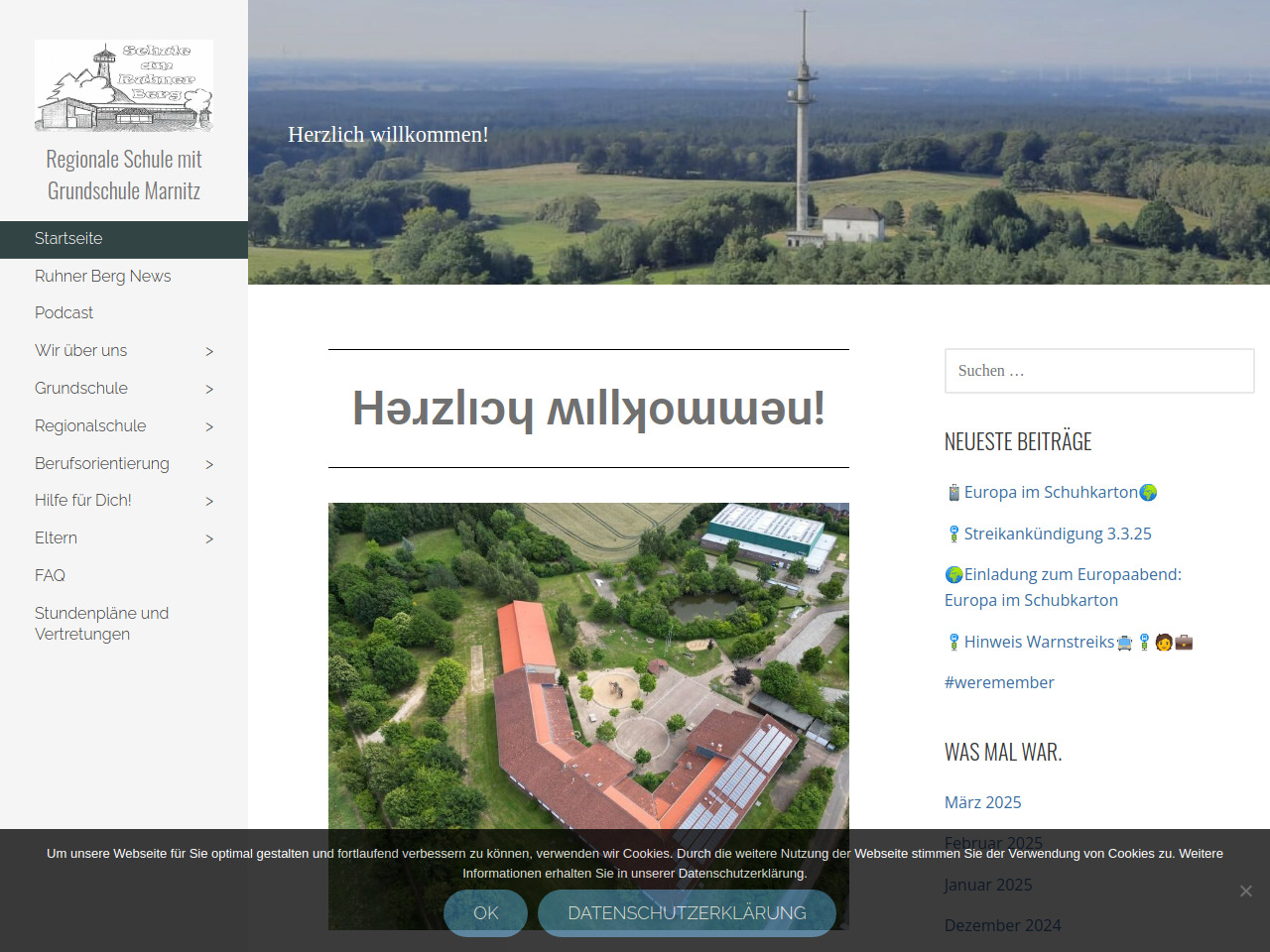Click the Suchen search field
This screenshot has height=952, width=1270.
1098,371
